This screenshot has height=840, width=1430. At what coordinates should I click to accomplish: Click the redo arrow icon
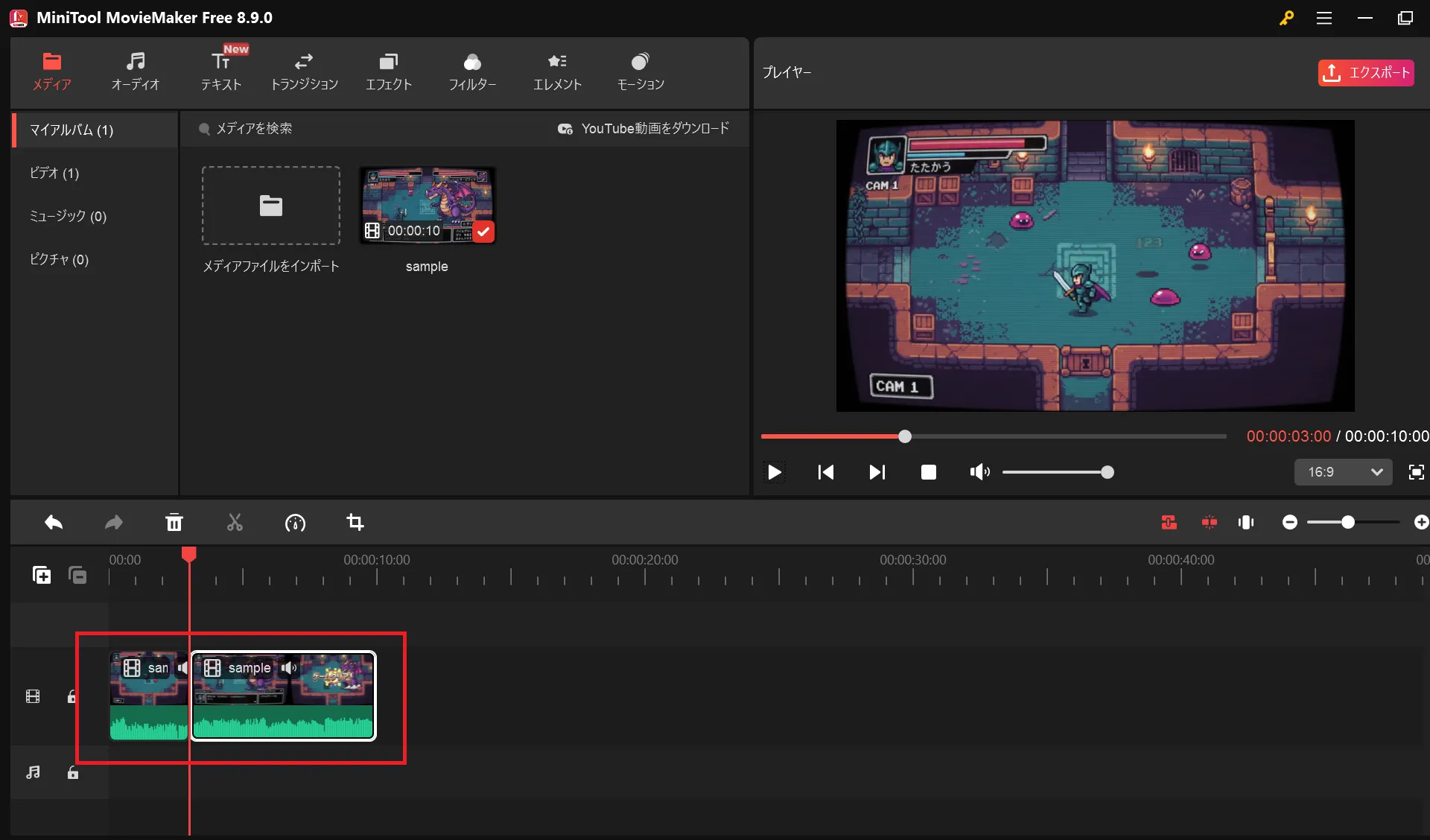pos(113,523)
